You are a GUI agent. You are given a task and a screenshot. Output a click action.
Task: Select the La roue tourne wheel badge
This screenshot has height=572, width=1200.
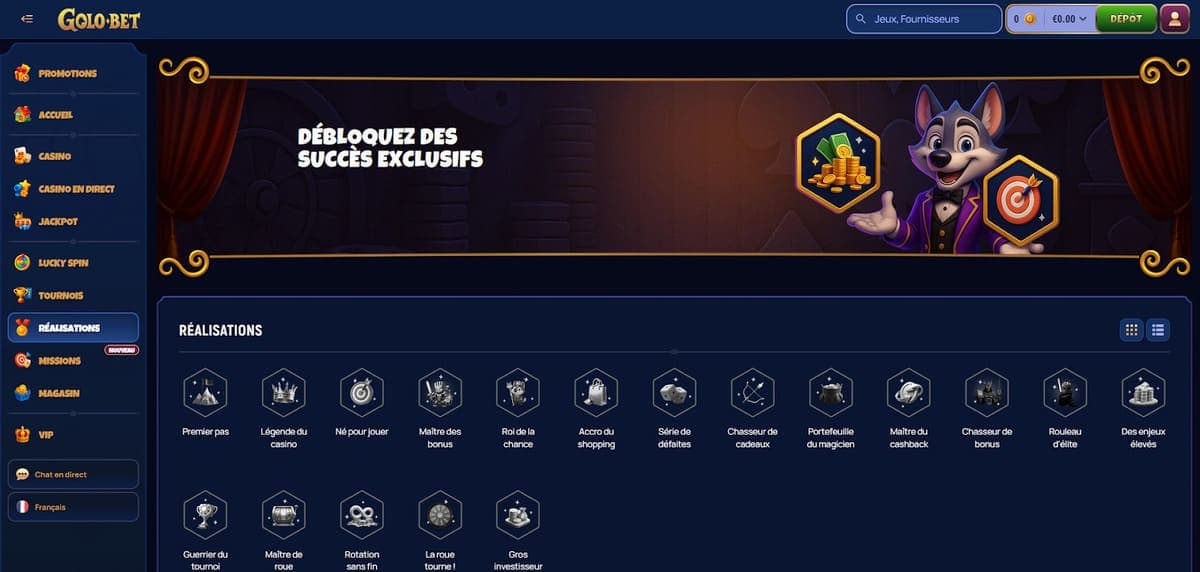click(x=440, y=515)
